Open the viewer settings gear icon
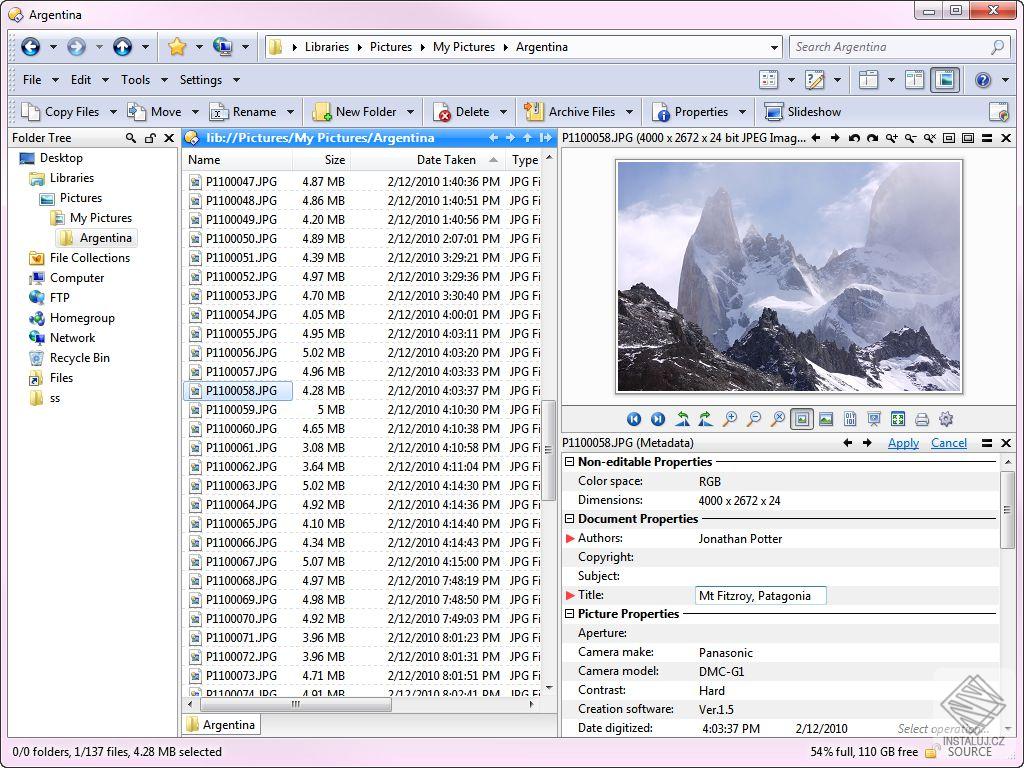The height and width of the screenshot is (768, 1024). tap(946, 419)
